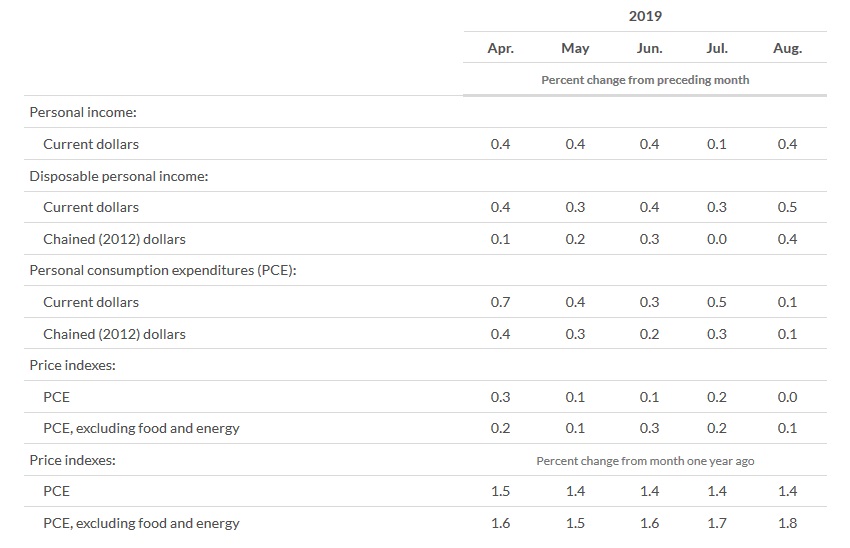Select the Apr. column header
Screen dimensions: 850x548
click(x=500, y=48)
